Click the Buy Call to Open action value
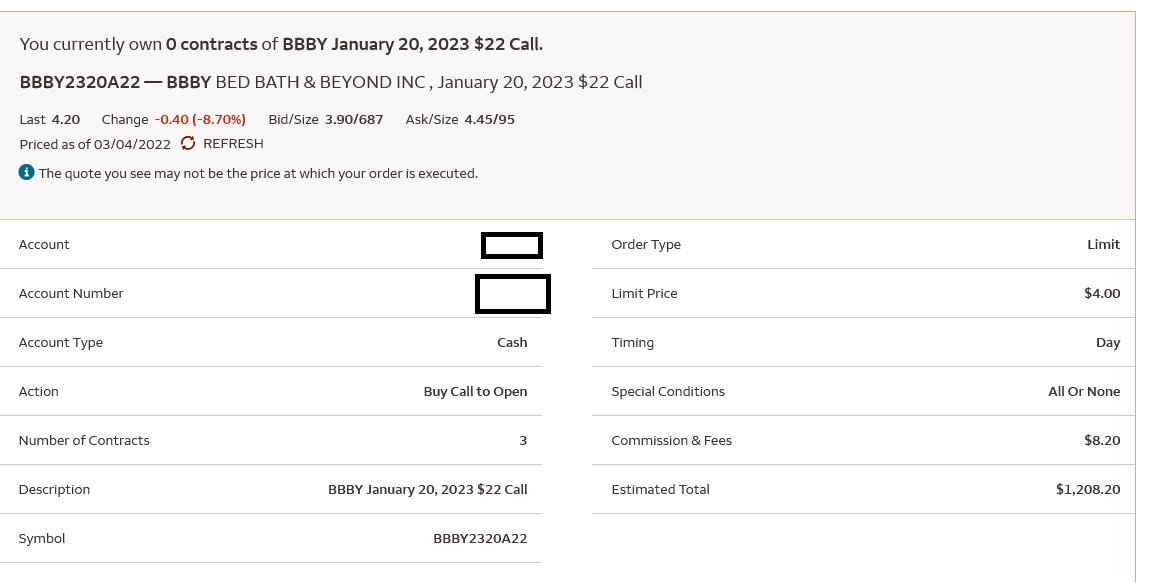1154x583 pixels. pyautogui.click(x=475, y=392)
